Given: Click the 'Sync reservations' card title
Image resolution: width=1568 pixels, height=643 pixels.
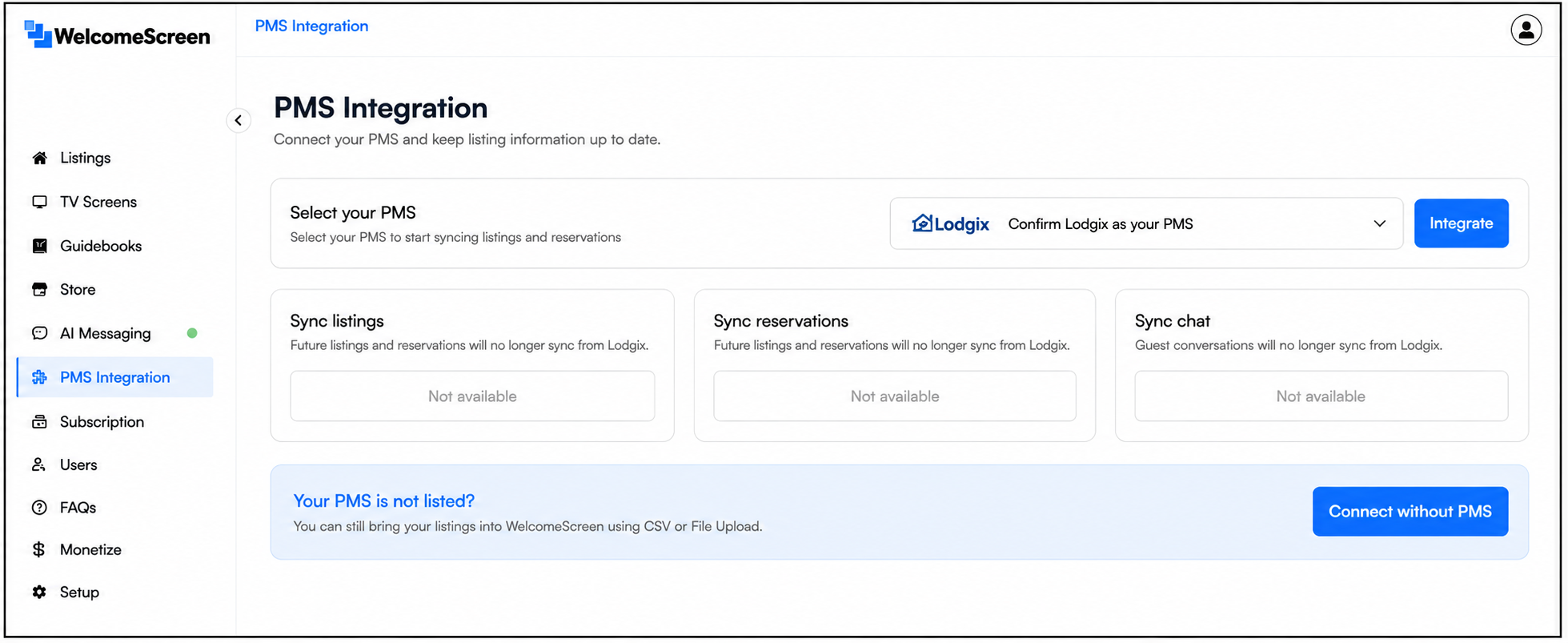Looking at the screenshot, I should point(780,321).
